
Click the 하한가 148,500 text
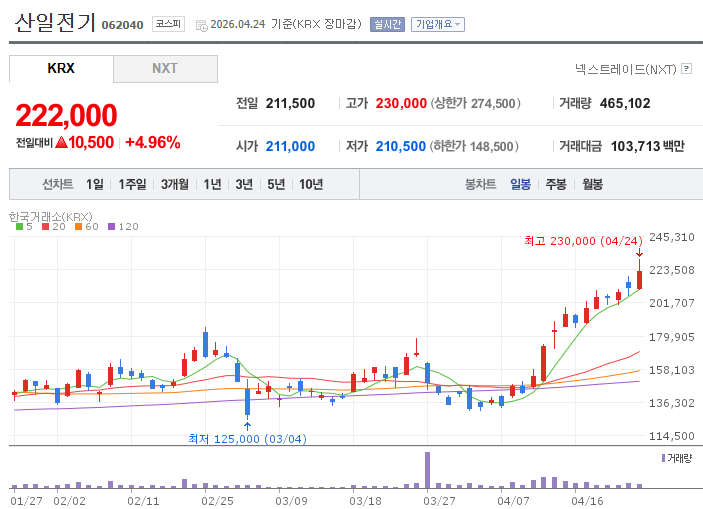point(474,146)
